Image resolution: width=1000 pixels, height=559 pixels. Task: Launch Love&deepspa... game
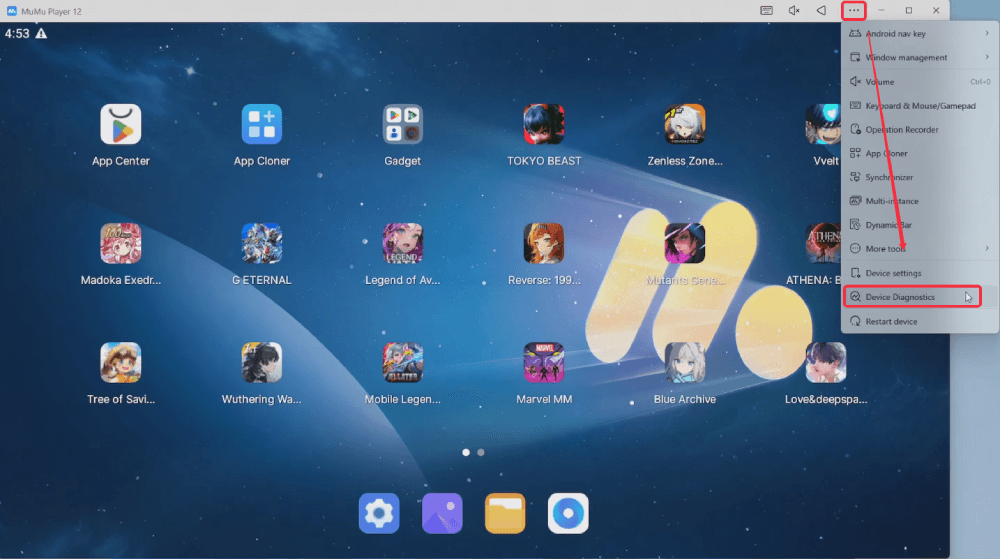[x=826, y=363]
